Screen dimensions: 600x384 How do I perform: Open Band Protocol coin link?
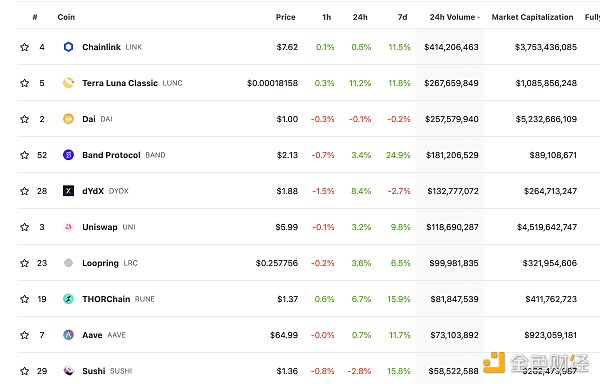(x=111, y=155)
